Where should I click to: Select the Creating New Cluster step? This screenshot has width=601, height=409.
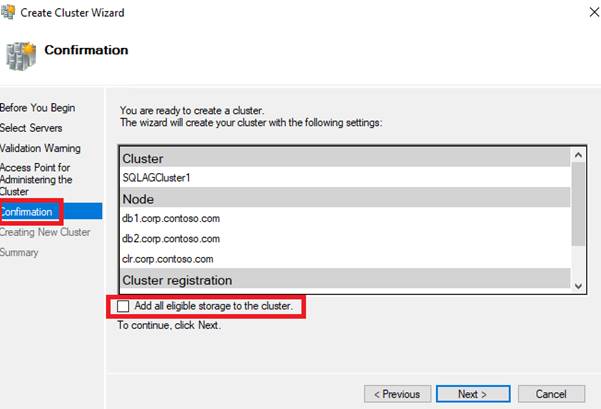(45, 232)
